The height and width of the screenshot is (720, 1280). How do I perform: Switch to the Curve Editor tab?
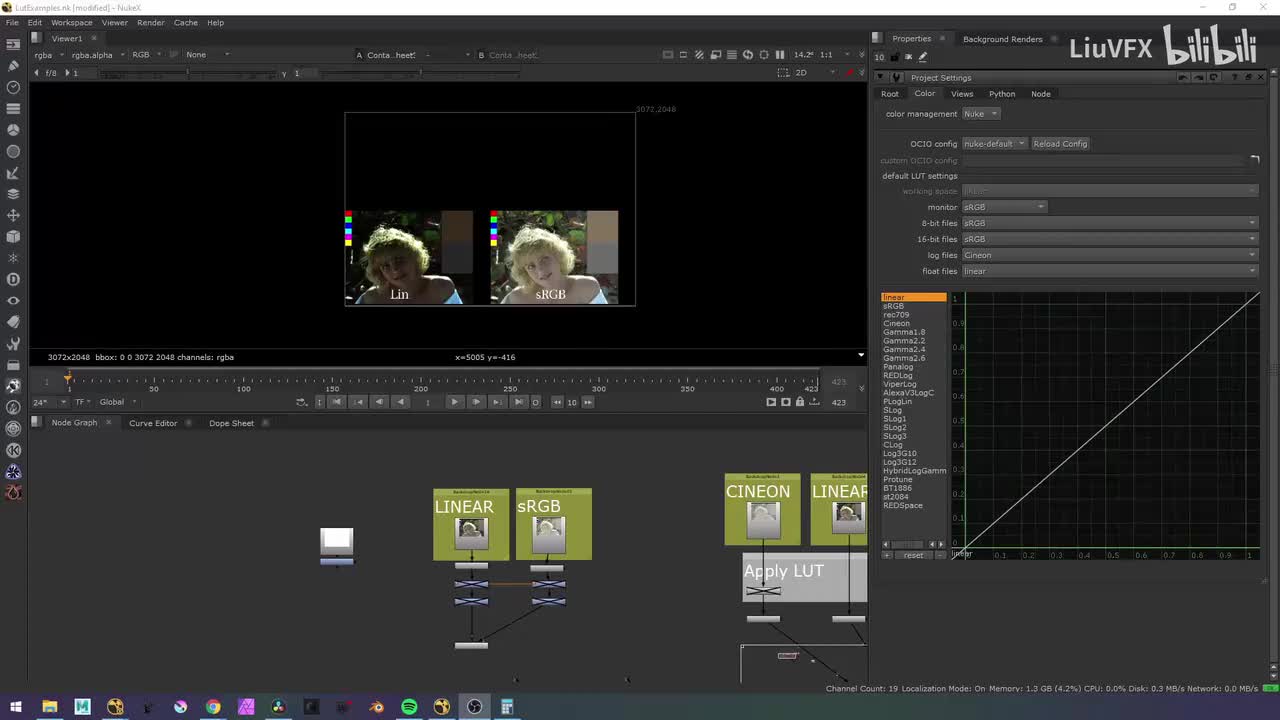tap(152, 423)
